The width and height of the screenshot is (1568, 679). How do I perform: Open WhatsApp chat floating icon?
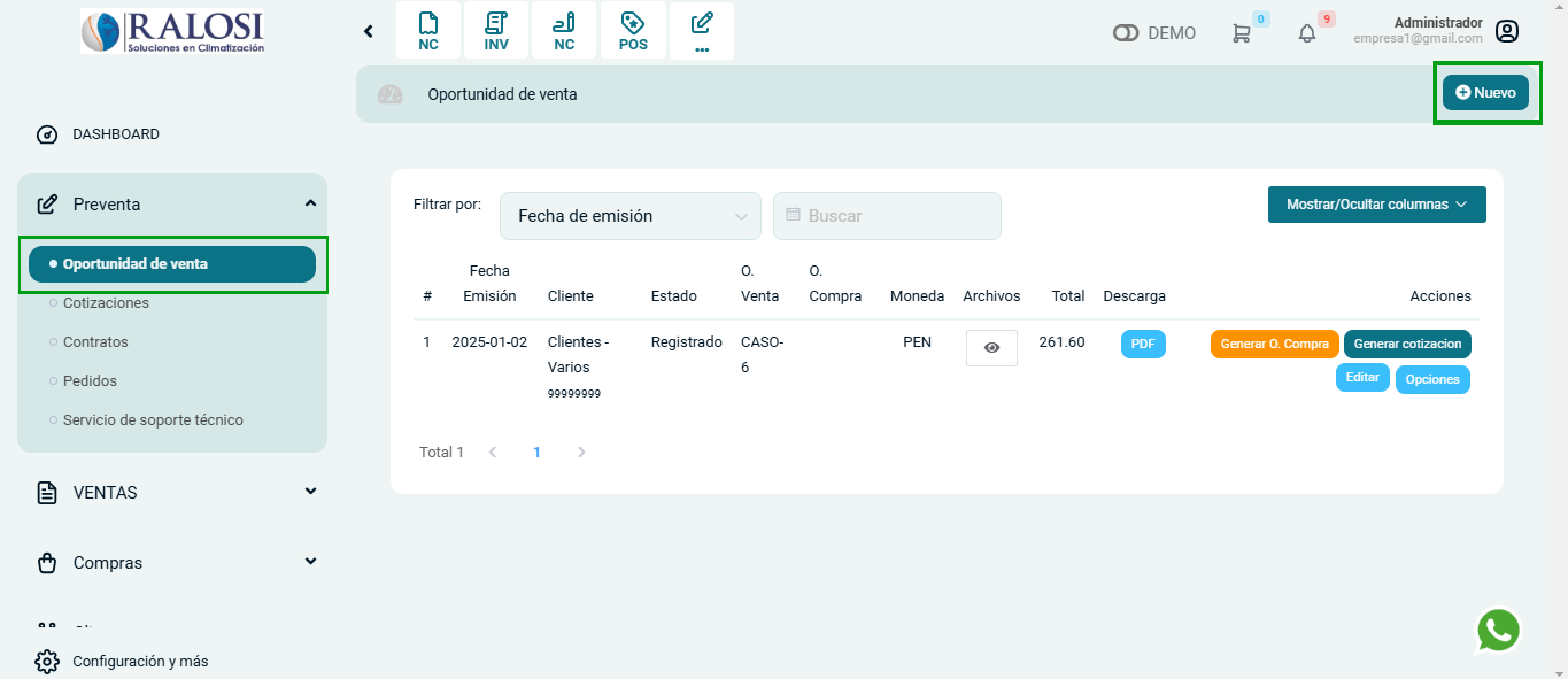(x=1498, y=630)
